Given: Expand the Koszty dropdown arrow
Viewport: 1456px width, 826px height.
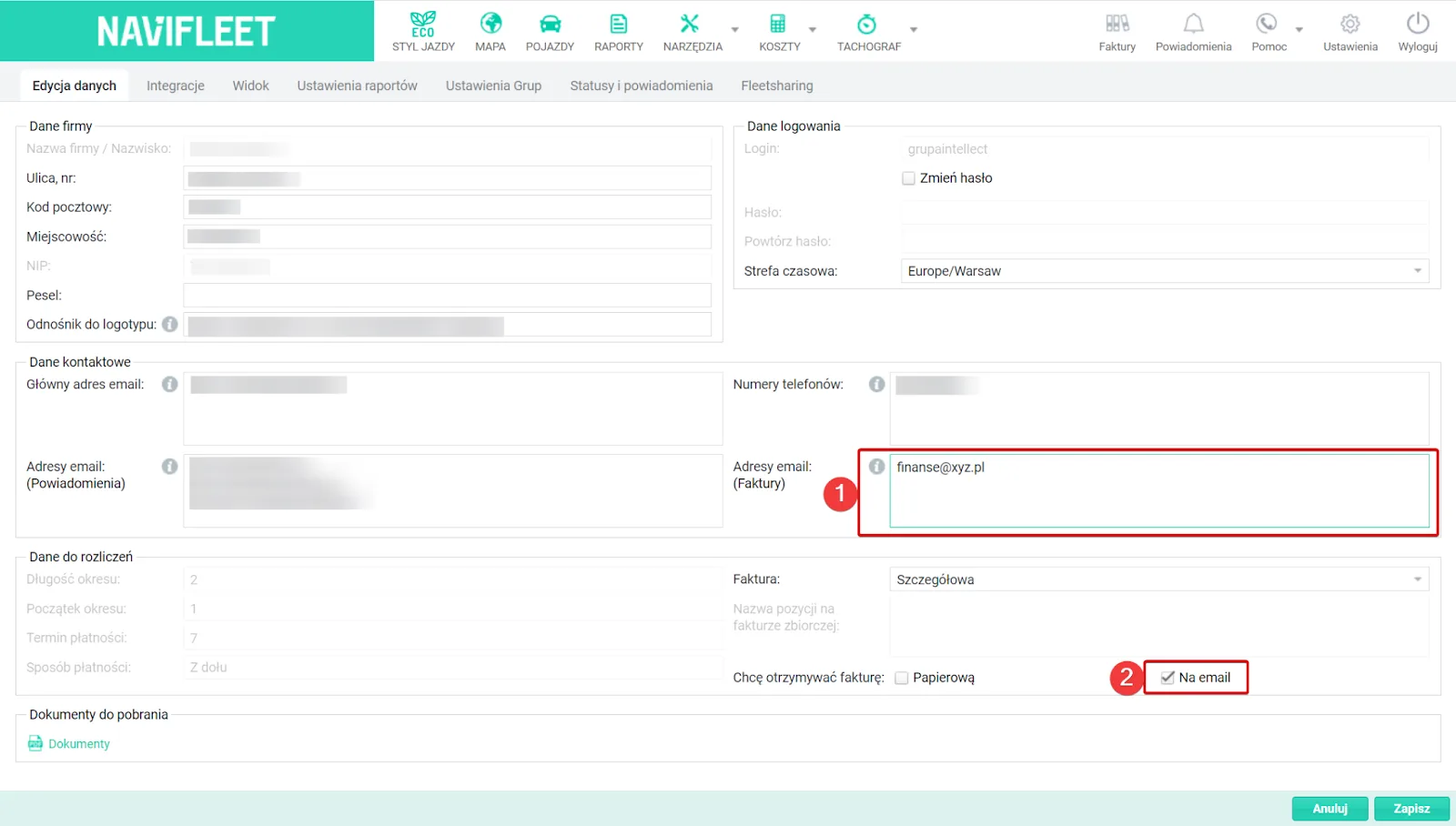Looking at the screenshot, I should pos(813,29).
